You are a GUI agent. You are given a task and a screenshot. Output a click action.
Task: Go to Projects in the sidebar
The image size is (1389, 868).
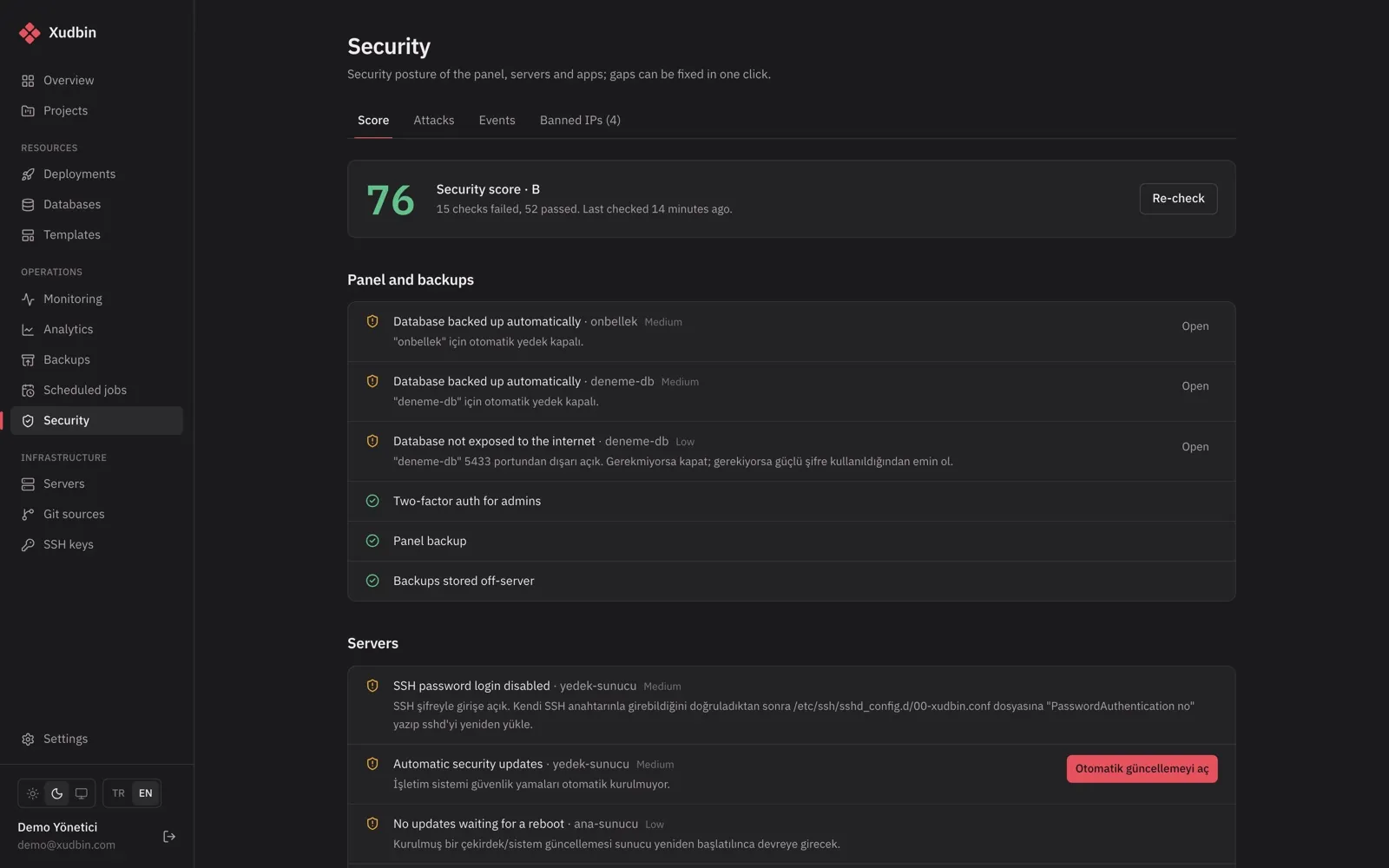pyautogui.click(x=96, y=111)
